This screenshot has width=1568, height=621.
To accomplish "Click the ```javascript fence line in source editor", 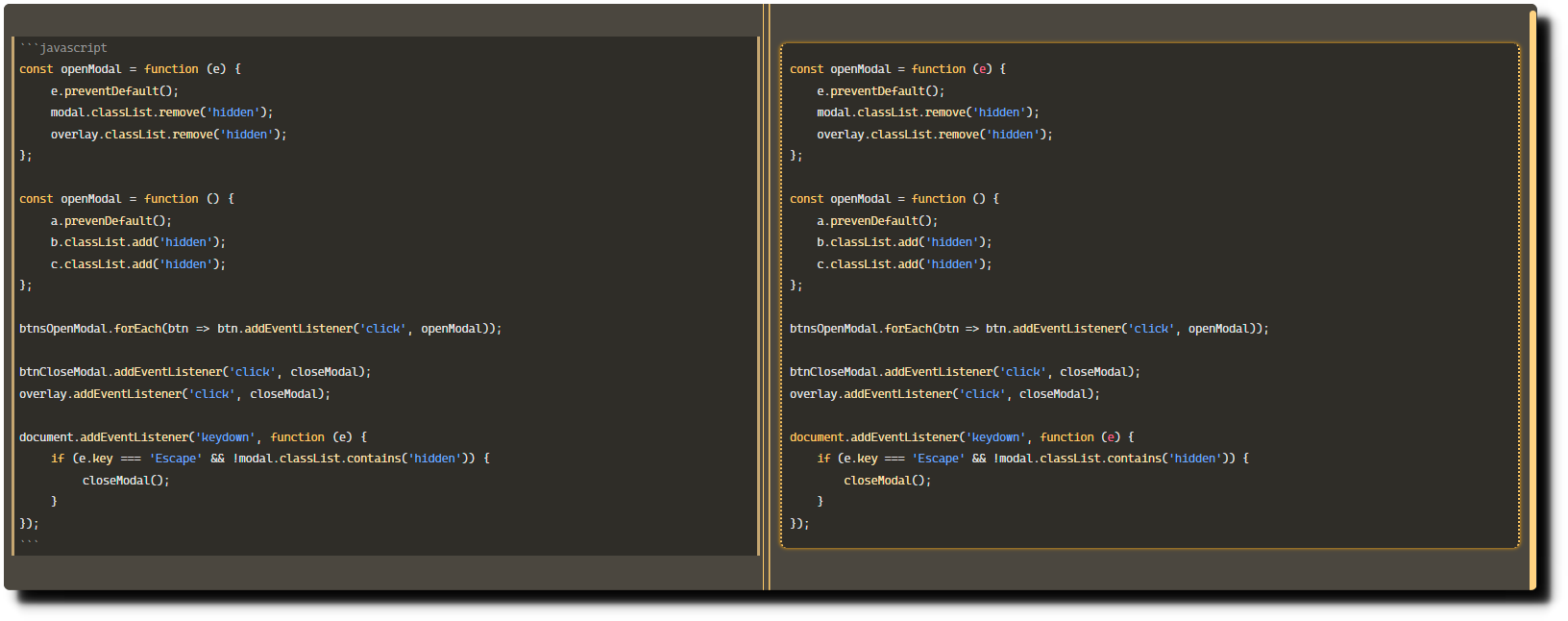I will (x=63, y=48).
